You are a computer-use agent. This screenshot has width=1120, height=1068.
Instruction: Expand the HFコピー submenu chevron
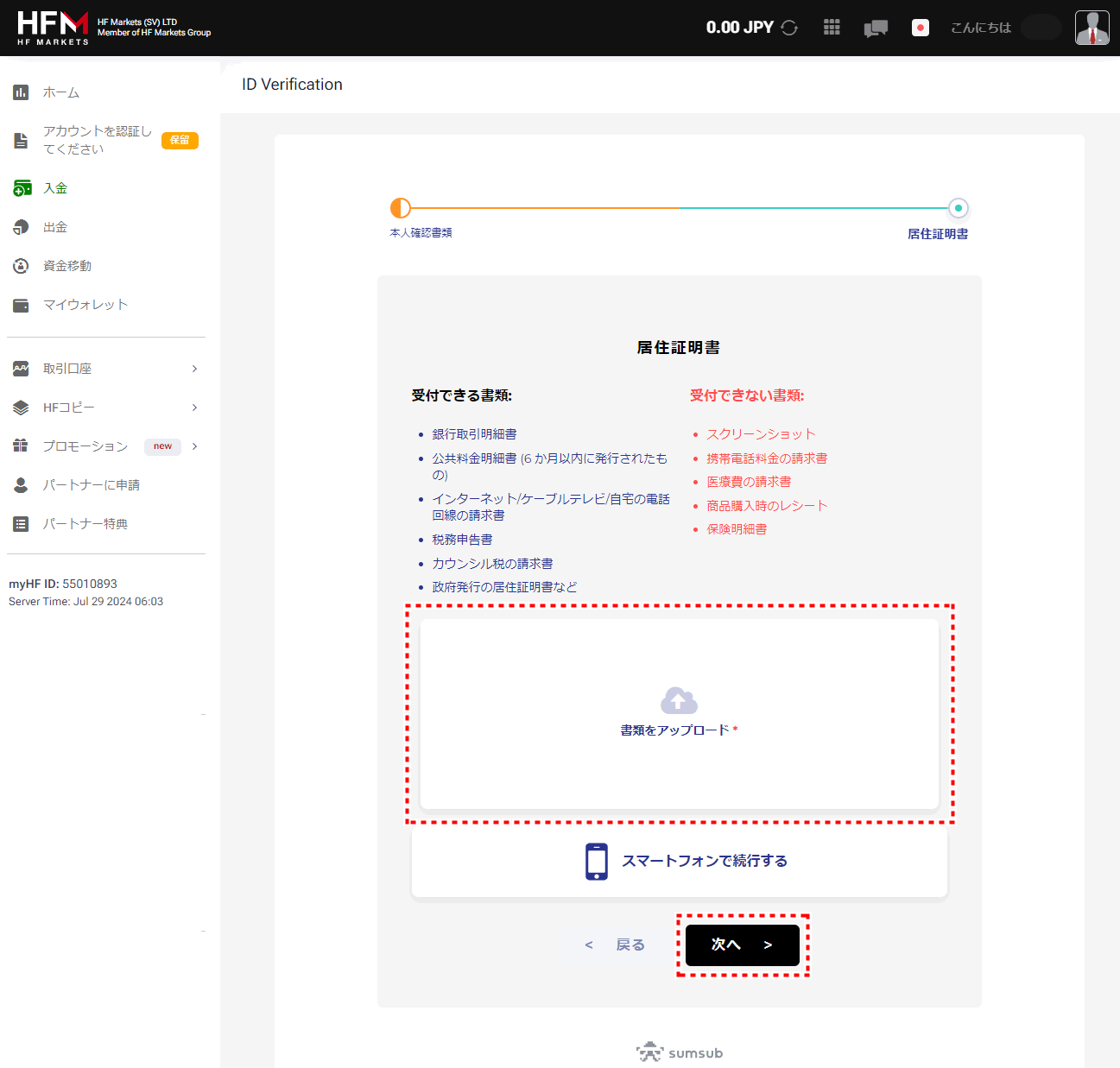coord(195,408)
